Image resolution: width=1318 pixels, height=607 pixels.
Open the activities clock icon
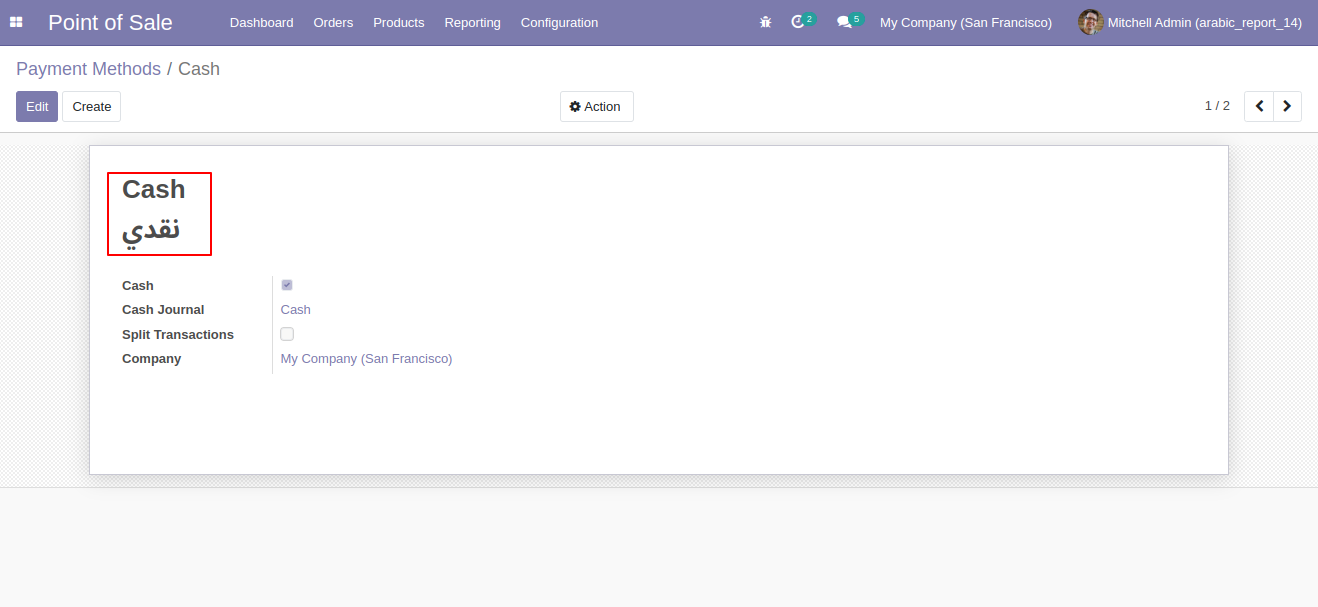[798, 22]
